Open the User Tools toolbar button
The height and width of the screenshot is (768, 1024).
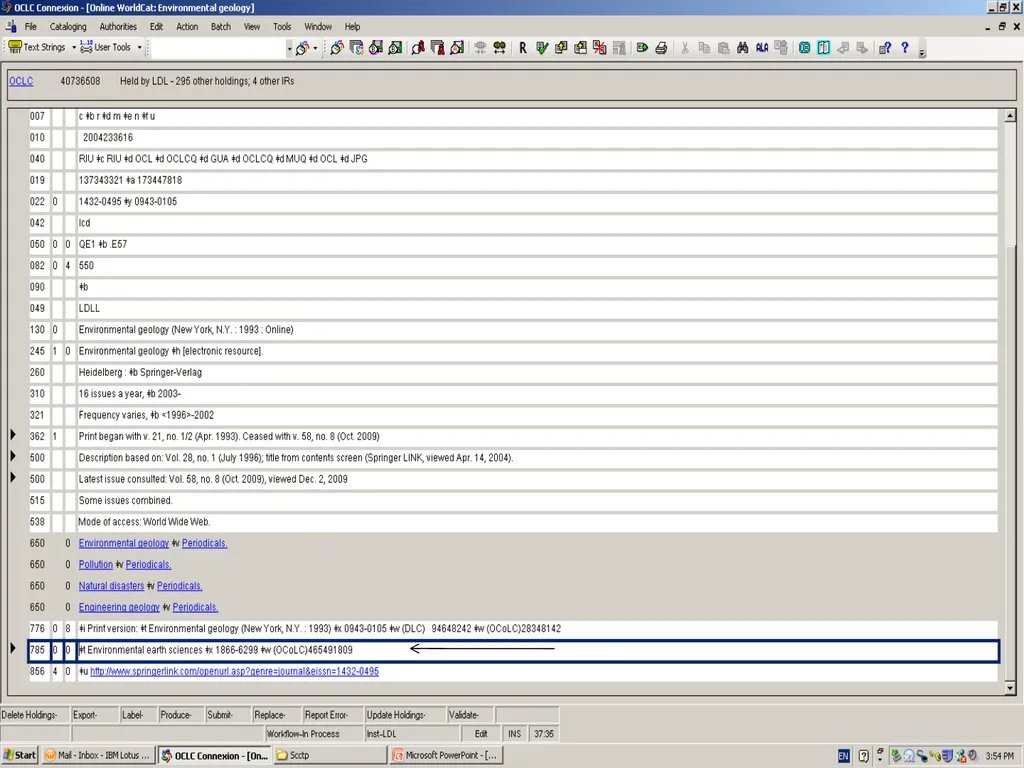[x=106, y=48]
